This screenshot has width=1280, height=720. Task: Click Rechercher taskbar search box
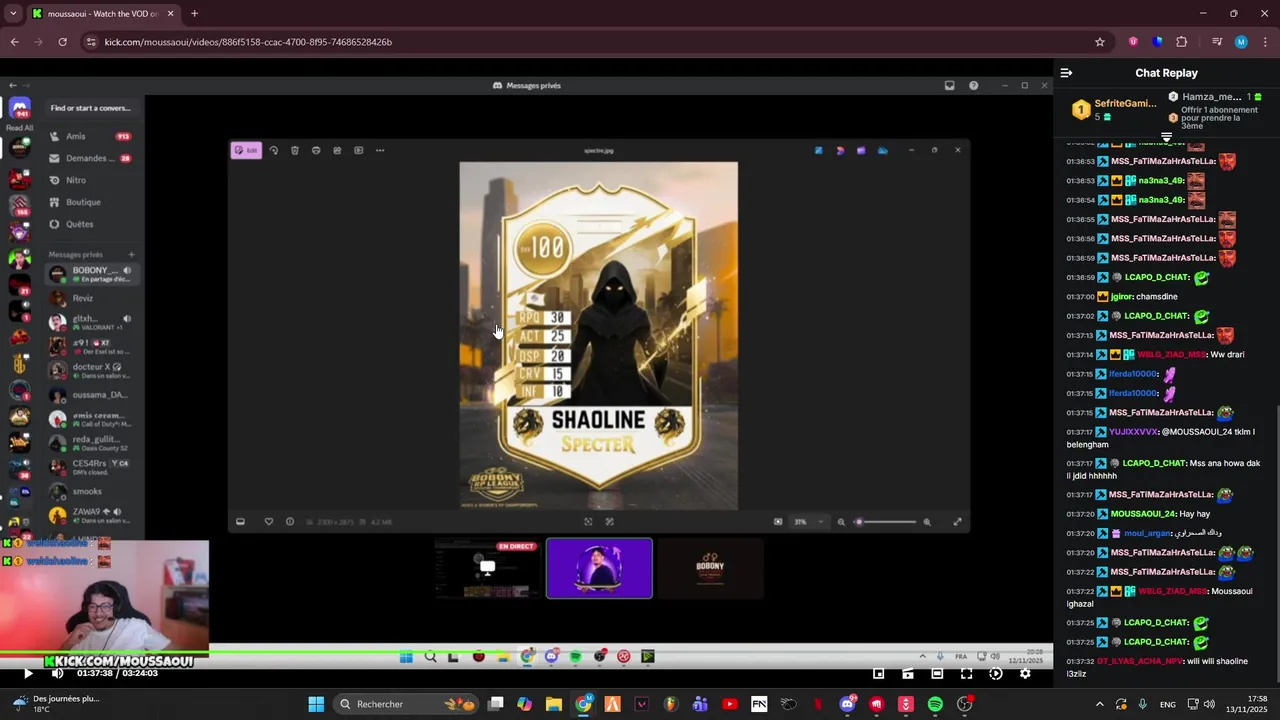407,704
